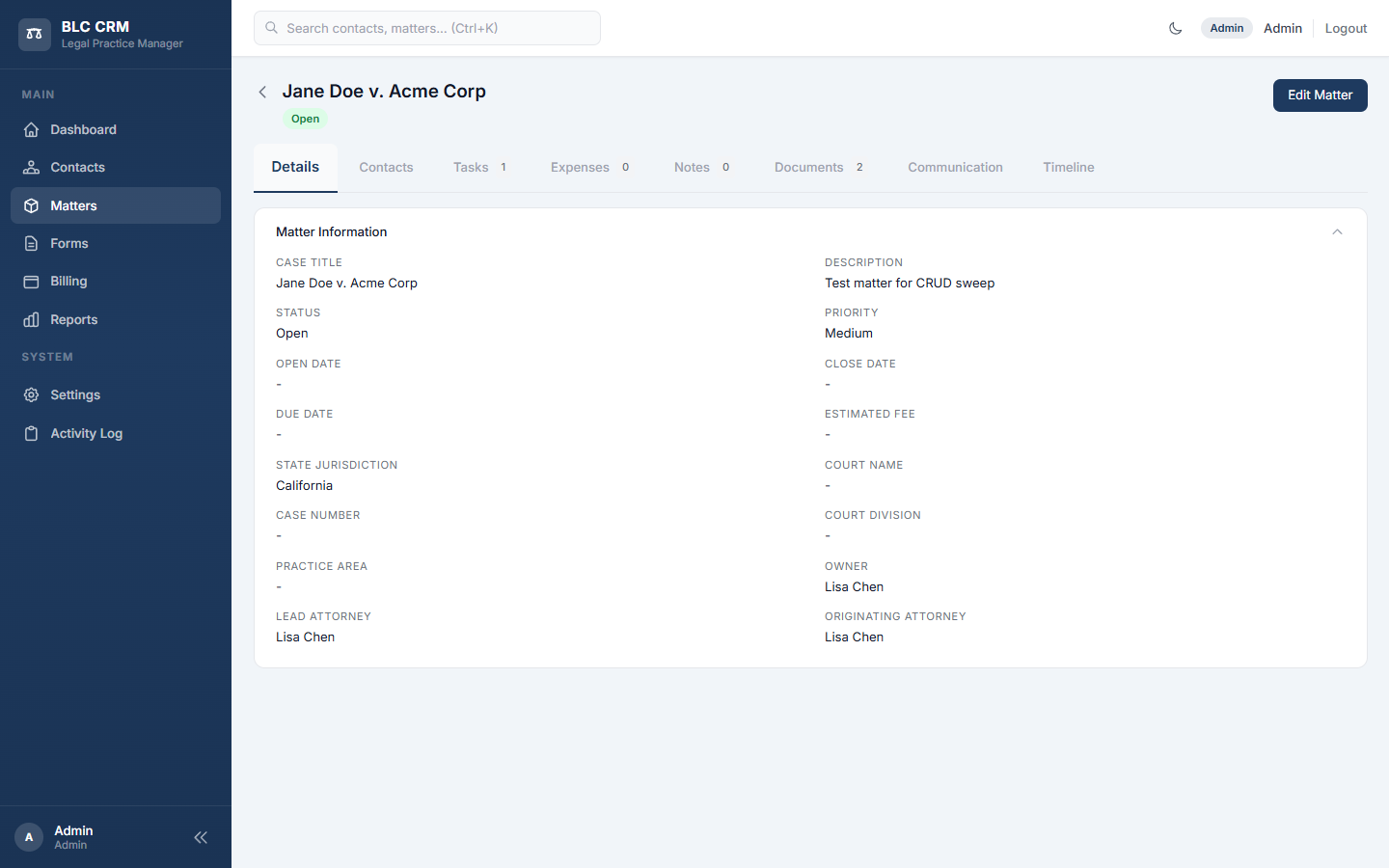The width and height of the screenshot is (1389, 868).
Task: Open the Tasks tab
Action: tap(480, 167)
